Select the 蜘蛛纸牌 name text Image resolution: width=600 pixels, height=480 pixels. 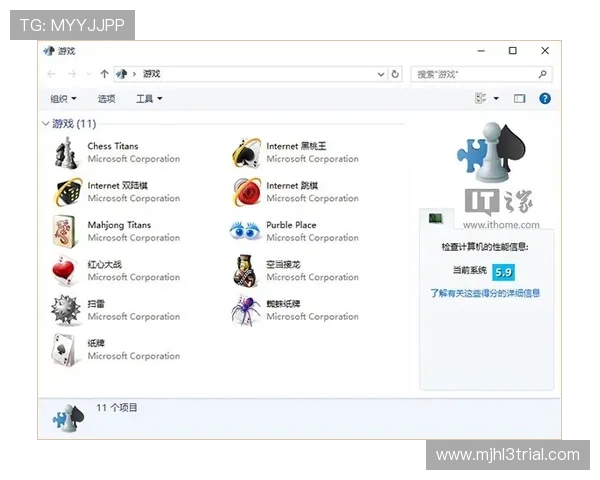click(x=283, y=304)
